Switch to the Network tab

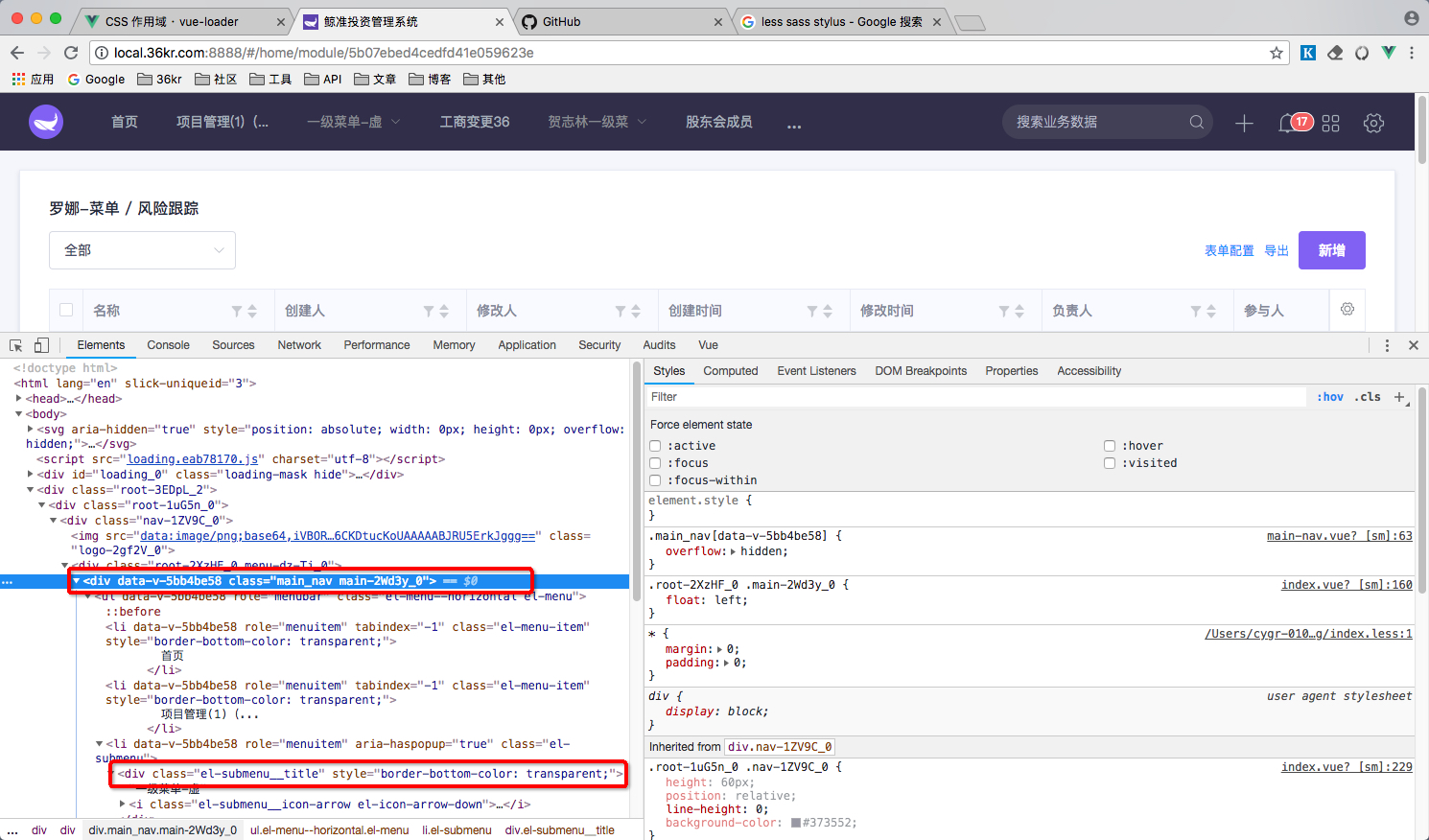tap(299, 345)
